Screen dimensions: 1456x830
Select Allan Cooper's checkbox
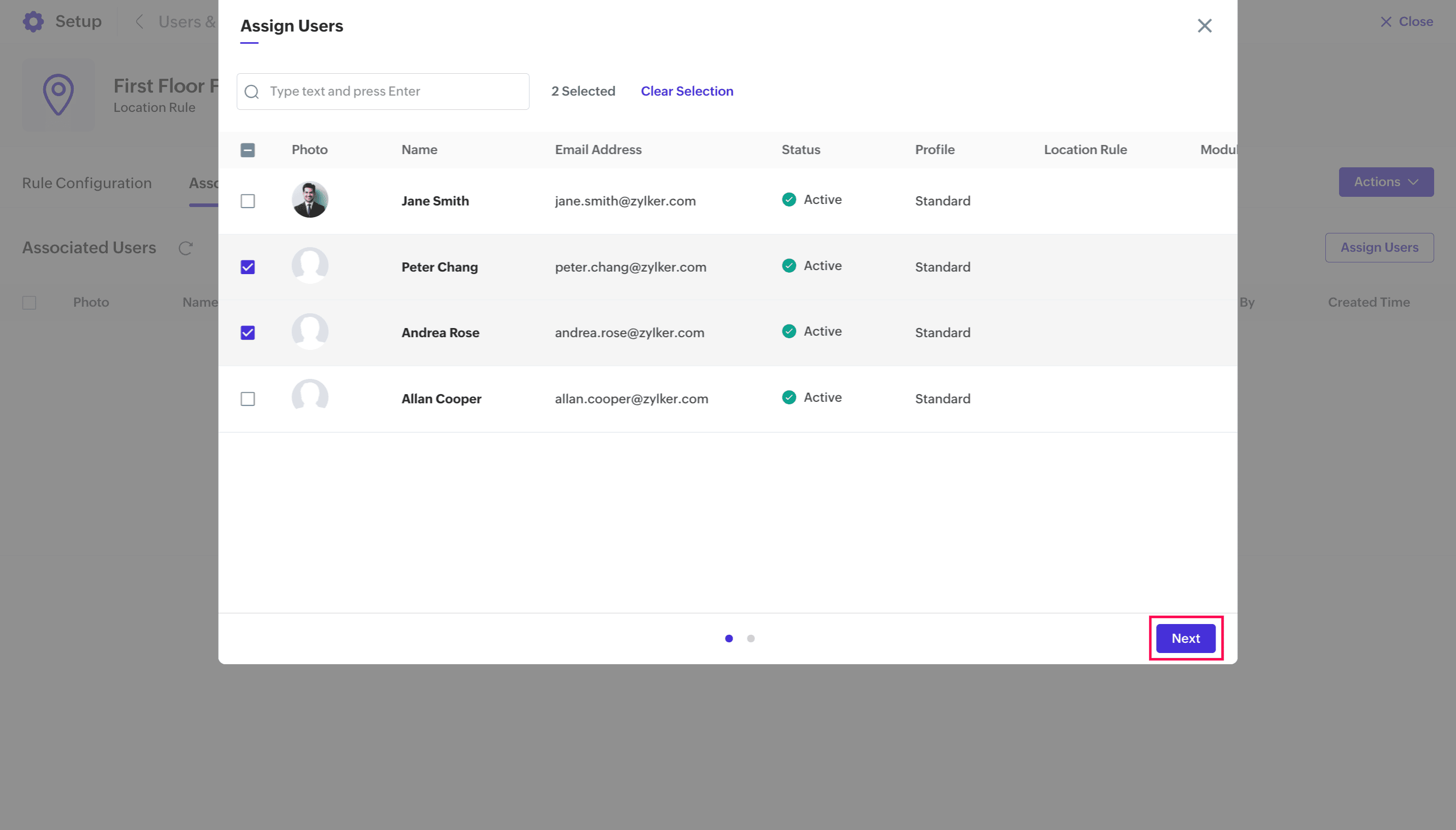tap(248, 399)
